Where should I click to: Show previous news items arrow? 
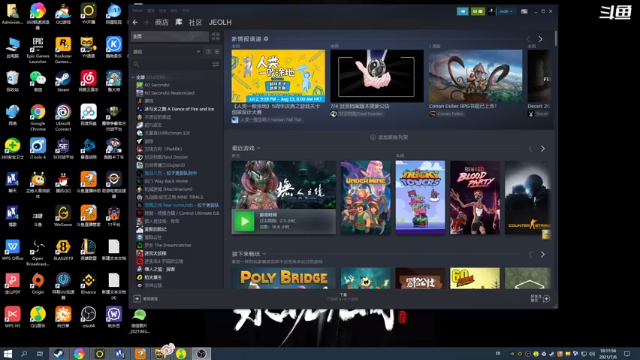(529, 39)
